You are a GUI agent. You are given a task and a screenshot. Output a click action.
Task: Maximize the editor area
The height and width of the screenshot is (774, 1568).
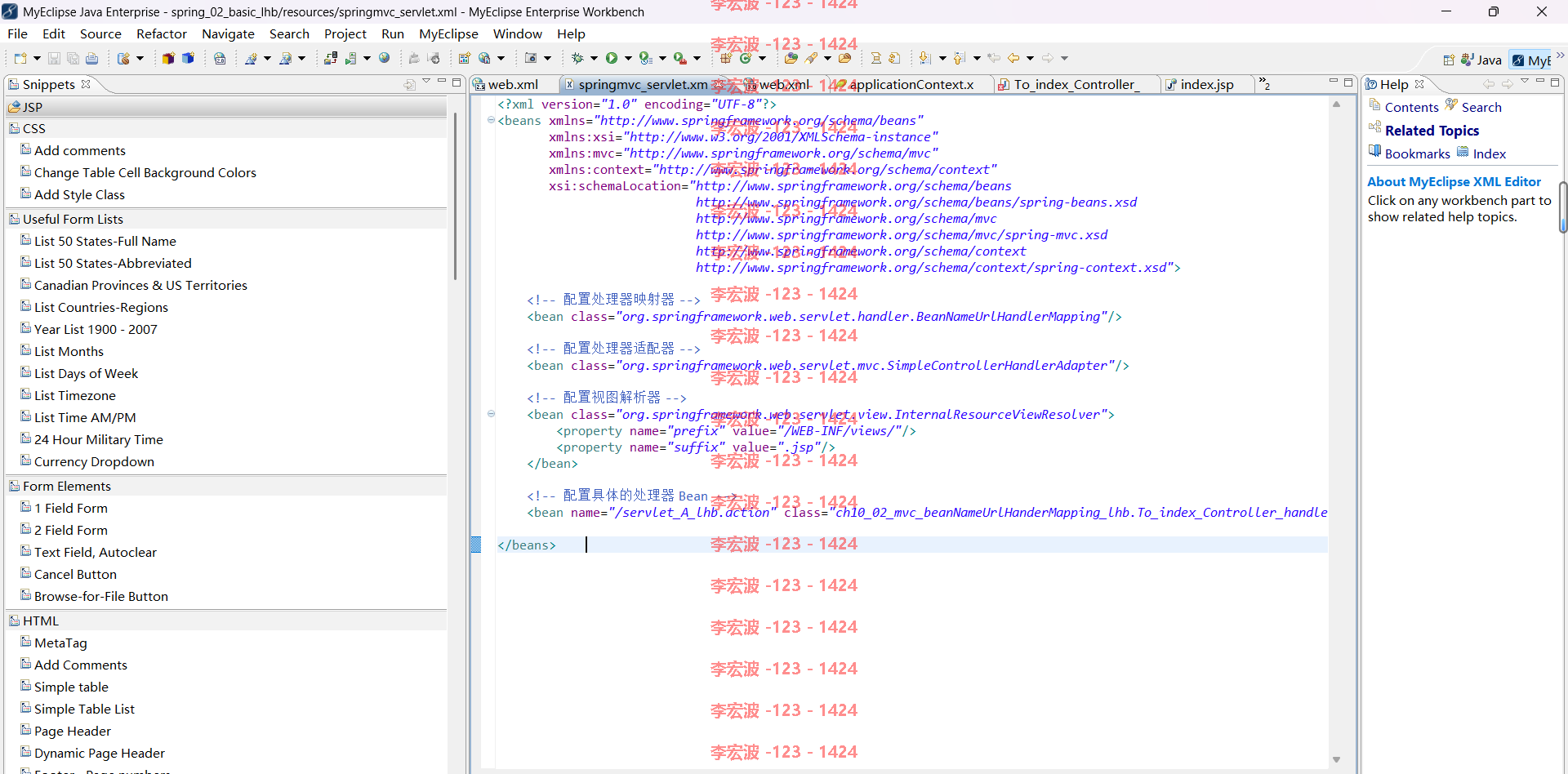point(1348,82)
